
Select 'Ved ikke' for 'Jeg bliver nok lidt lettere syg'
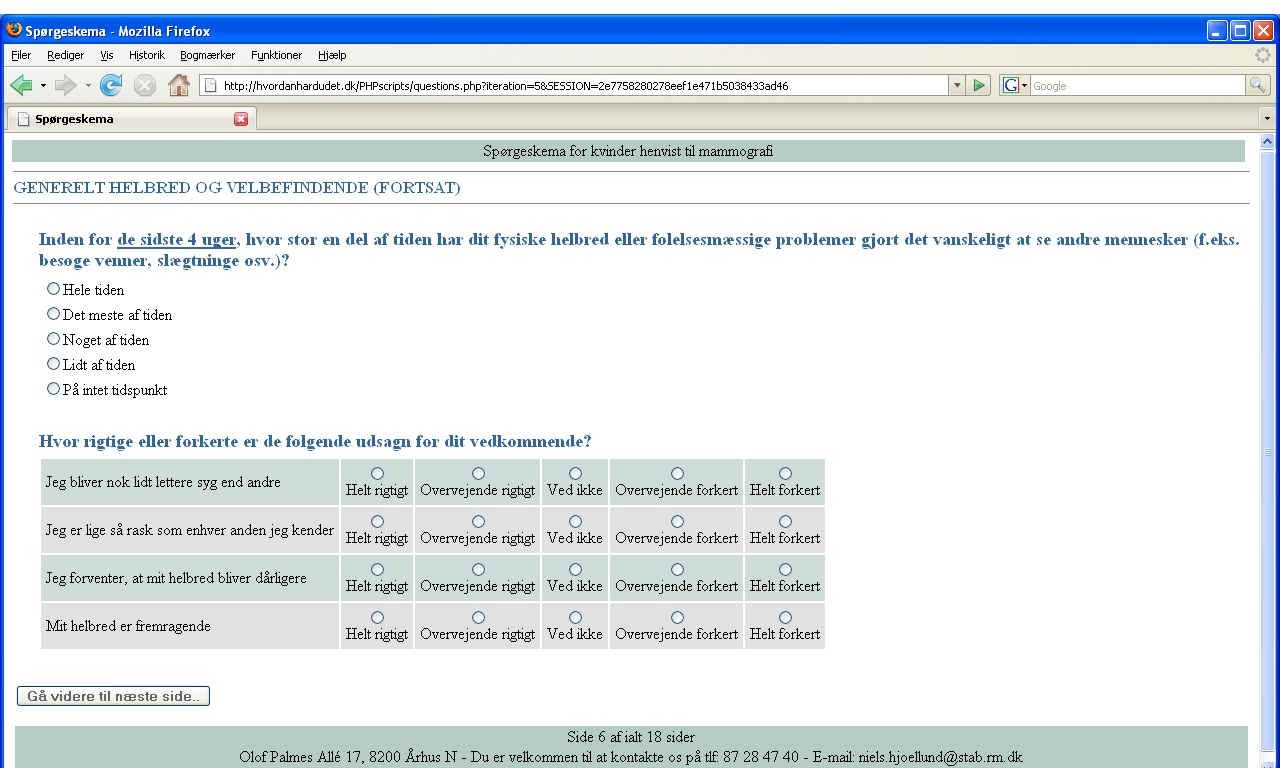click(575, 473)
